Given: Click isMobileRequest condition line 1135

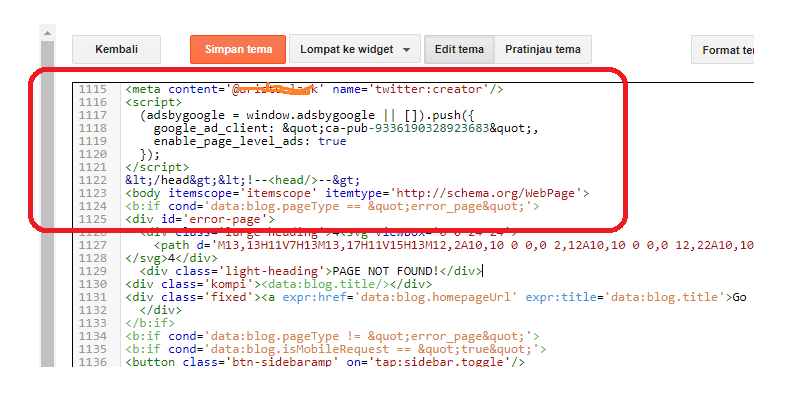Looking at the screenshot, I should pos(336,349).
